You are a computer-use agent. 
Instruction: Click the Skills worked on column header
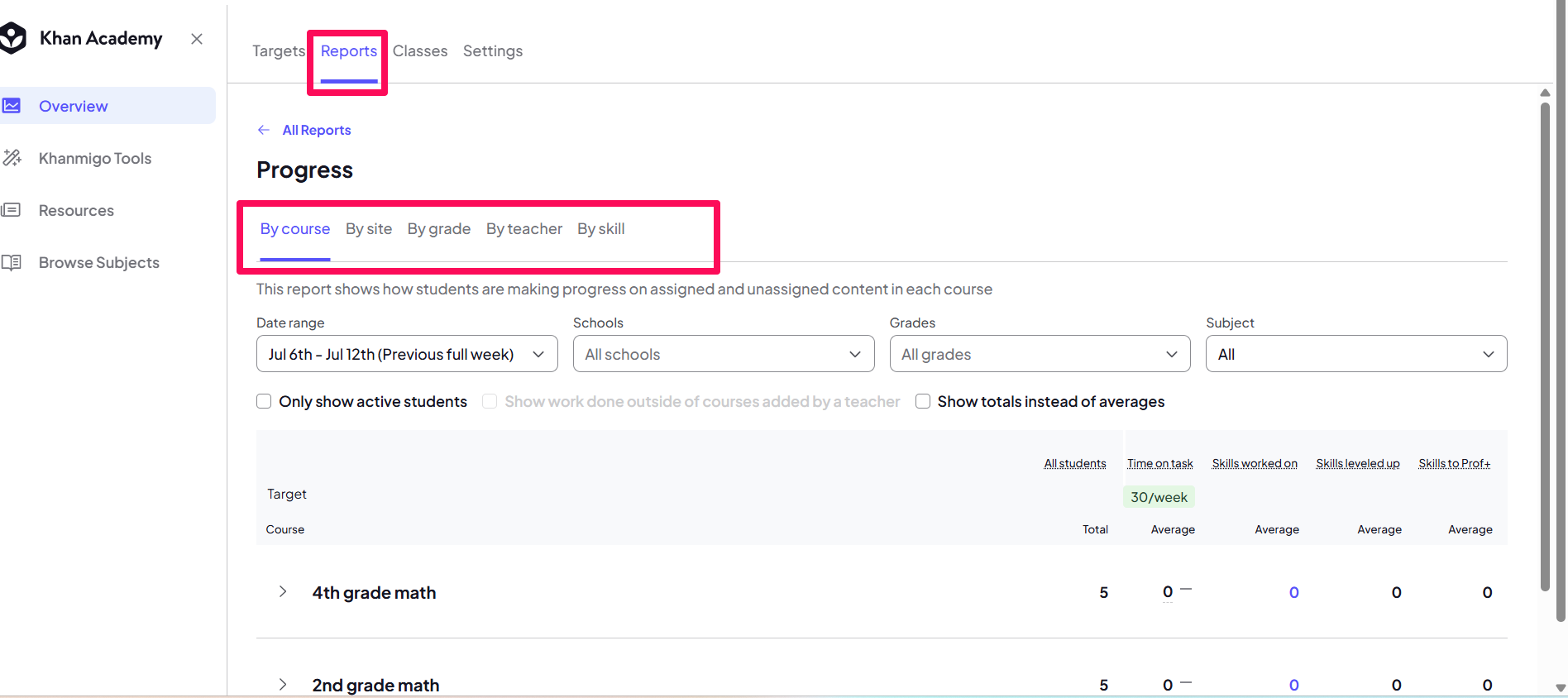point(1255,463)
